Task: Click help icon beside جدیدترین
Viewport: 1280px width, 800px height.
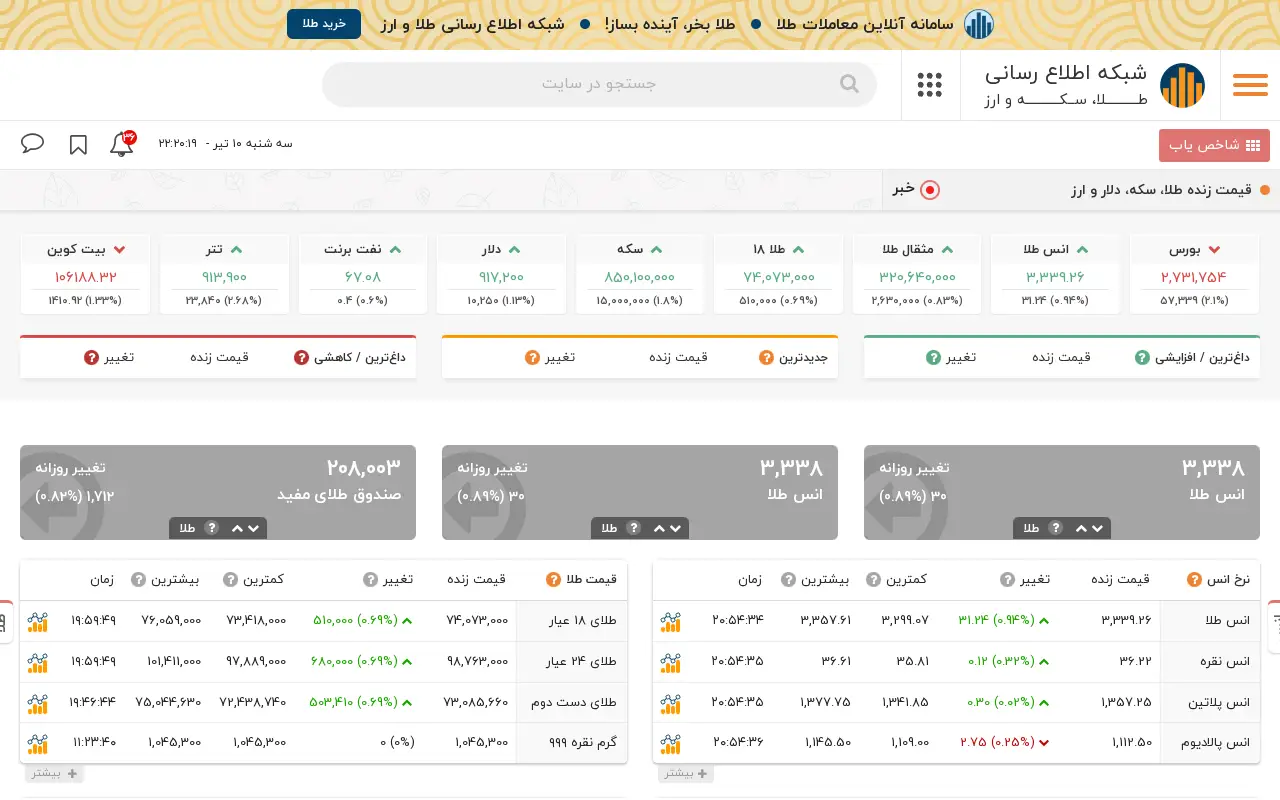Action: pos(767,357)
